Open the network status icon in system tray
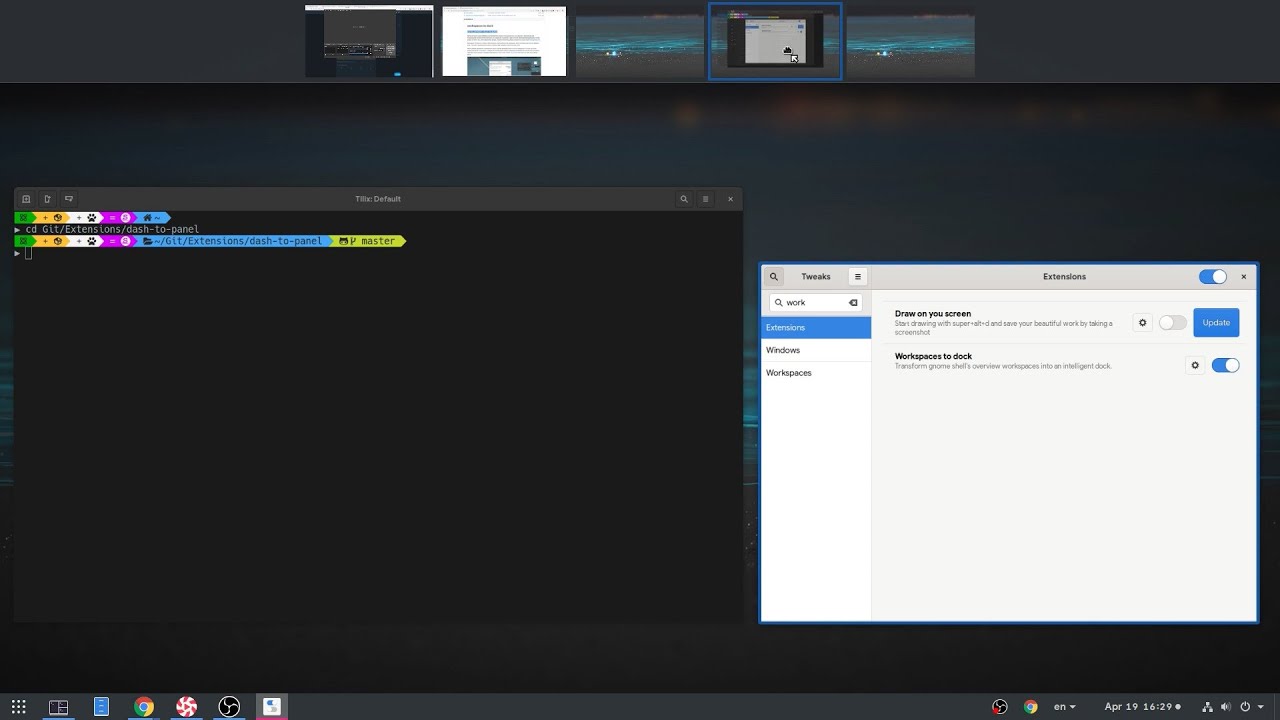 click(1207, 707)
